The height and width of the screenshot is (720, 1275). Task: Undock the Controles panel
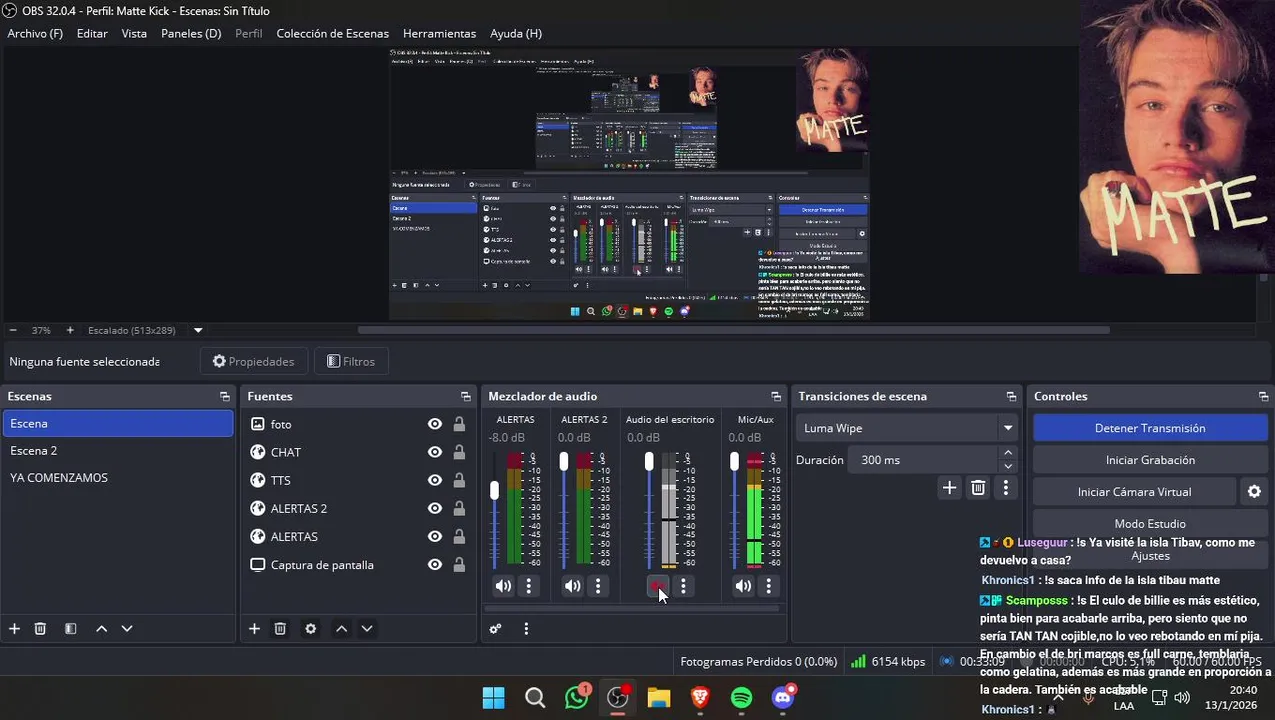1264,397
